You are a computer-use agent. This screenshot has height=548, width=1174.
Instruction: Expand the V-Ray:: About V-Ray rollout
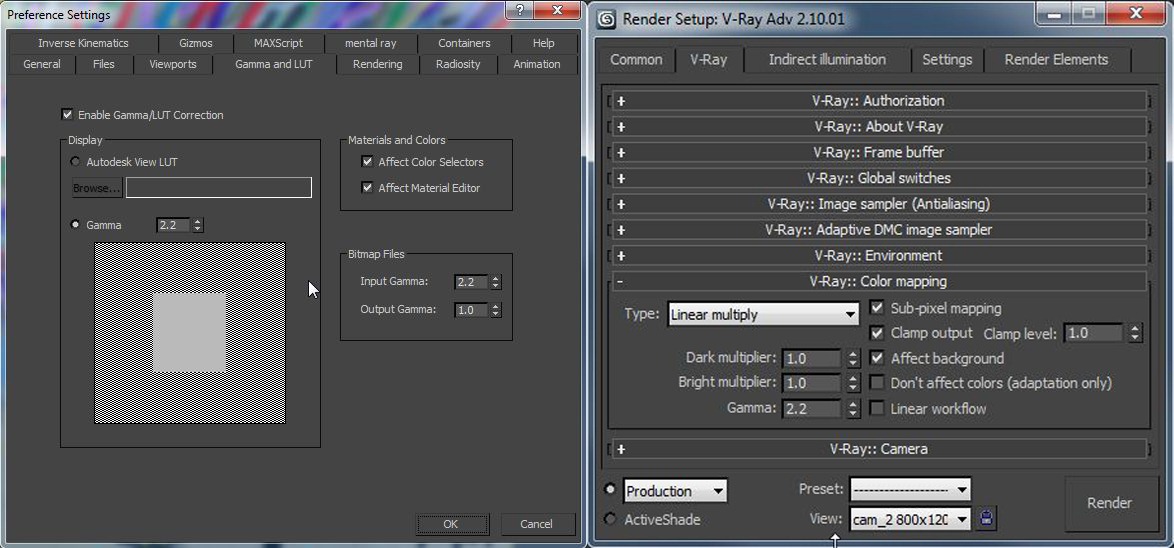pyautogui.click(x=879, y=127)
